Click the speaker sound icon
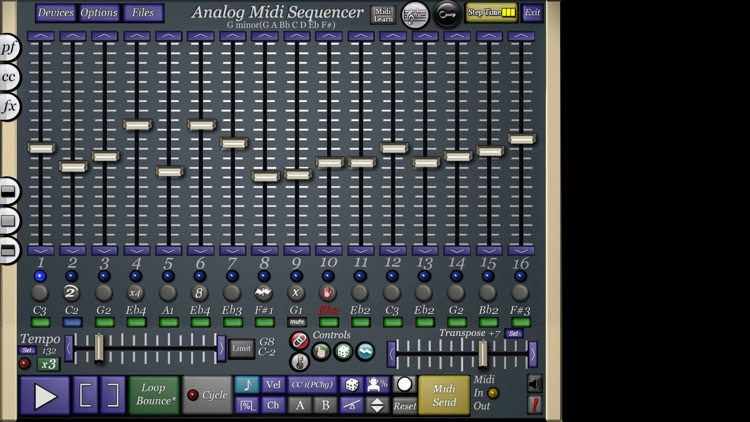 click(535, 384)
